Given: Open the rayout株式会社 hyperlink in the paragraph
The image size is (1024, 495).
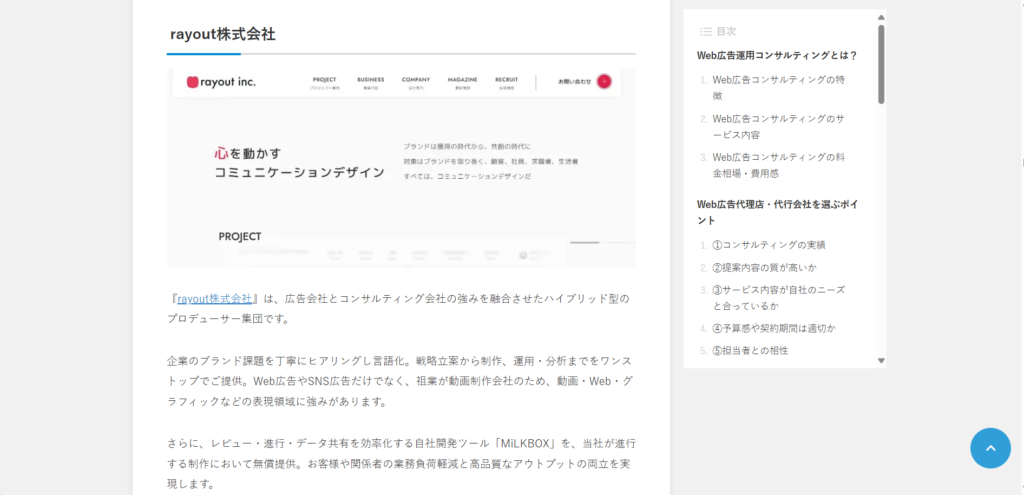Looking at the screenshot, I should [215, 298].
